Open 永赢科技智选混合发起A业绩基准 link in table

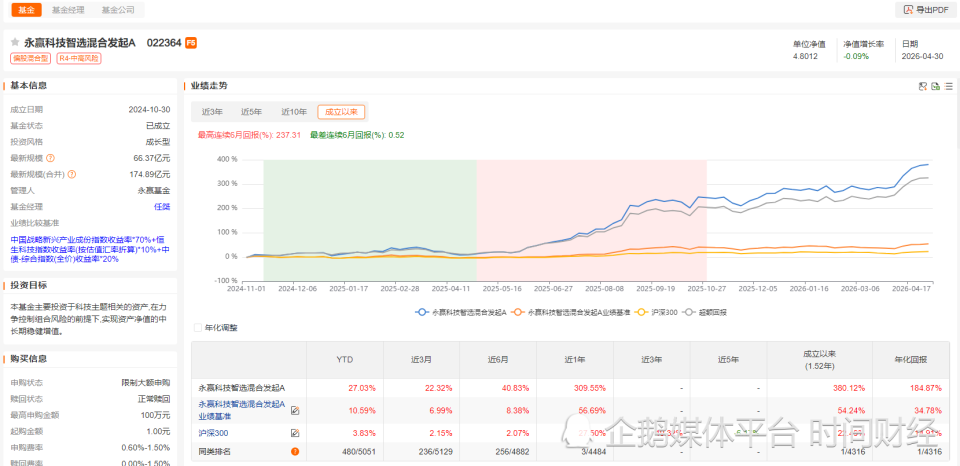[x=242, y=410]
